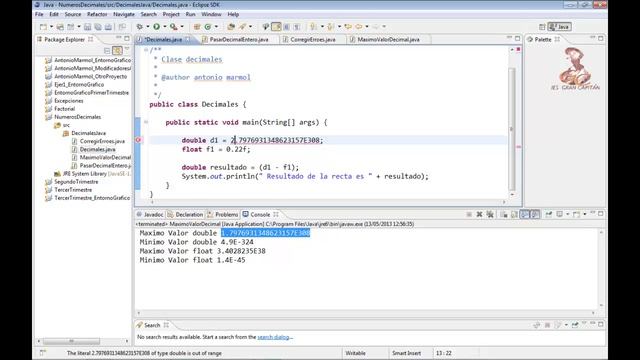Viewport: 640px width, 360px height.
Task: Click the Save toolbar icon
Action: (x=87, y=27)
